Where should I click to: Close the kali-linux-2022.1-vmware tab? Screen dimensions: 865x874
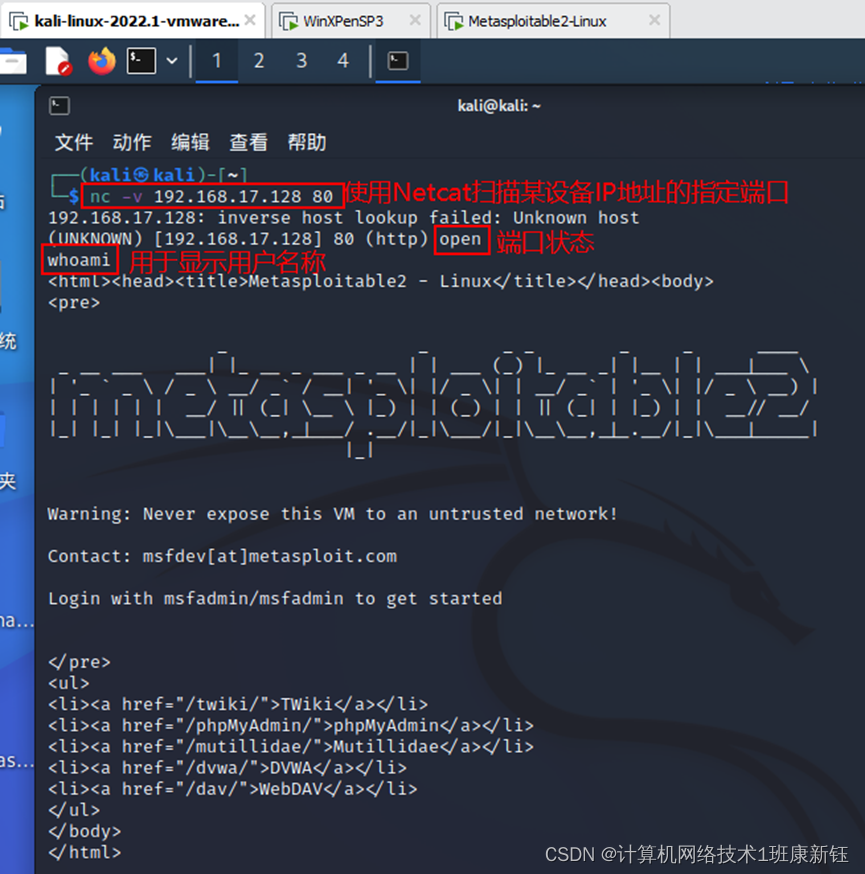coord(250,21)
